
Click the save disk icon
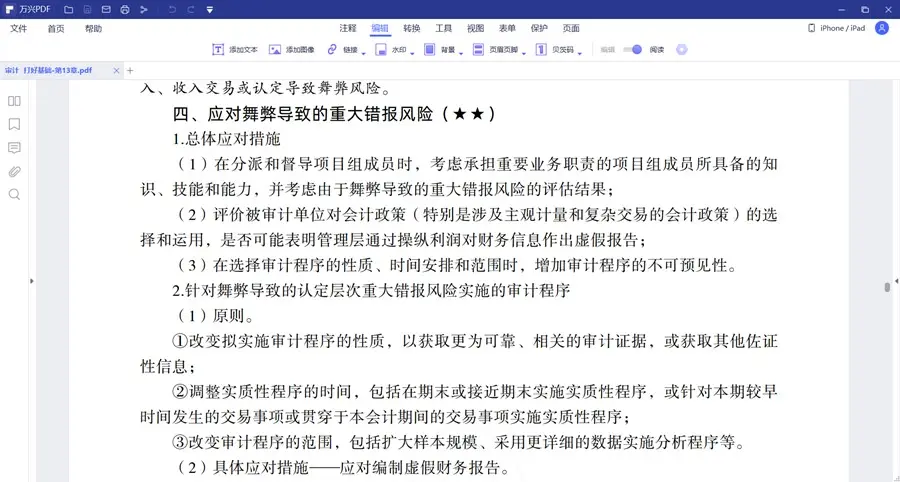(x=87, y=9)
